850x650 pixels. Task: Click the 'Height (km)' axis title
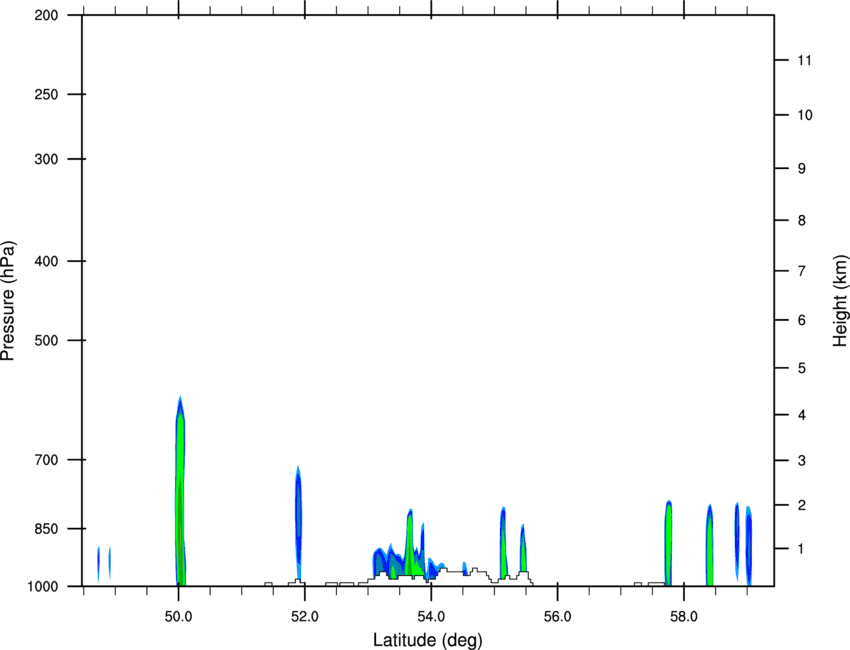pos(840,301)
